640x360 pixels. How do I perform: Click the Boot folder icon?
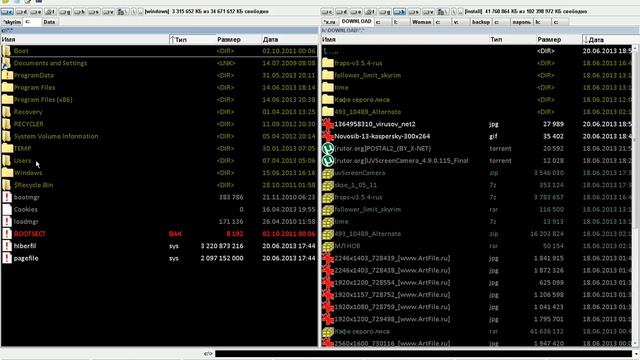(x=7, y=51)
